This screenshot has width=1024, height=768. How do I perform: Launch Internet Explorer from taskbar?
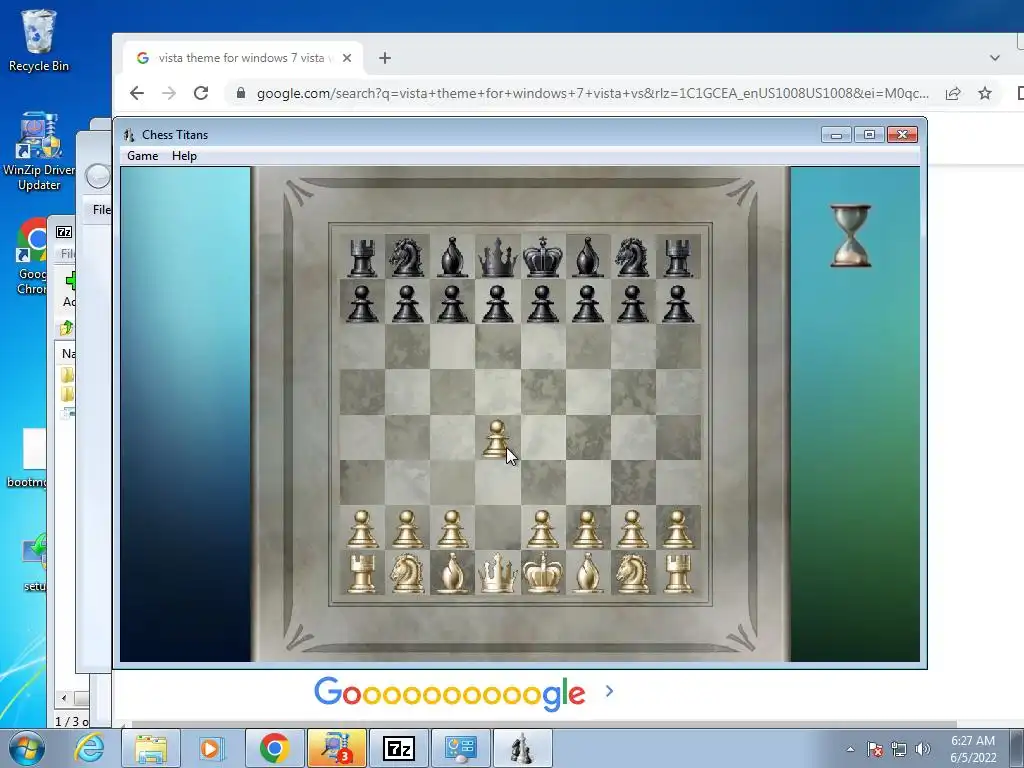tap(89, 748)
